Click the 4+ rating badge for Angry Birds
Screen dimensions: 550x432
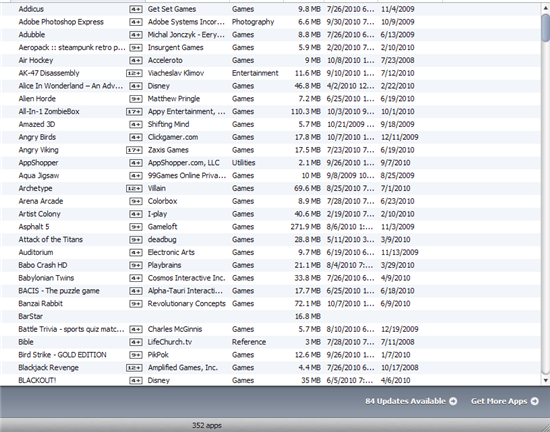[136, 137]
